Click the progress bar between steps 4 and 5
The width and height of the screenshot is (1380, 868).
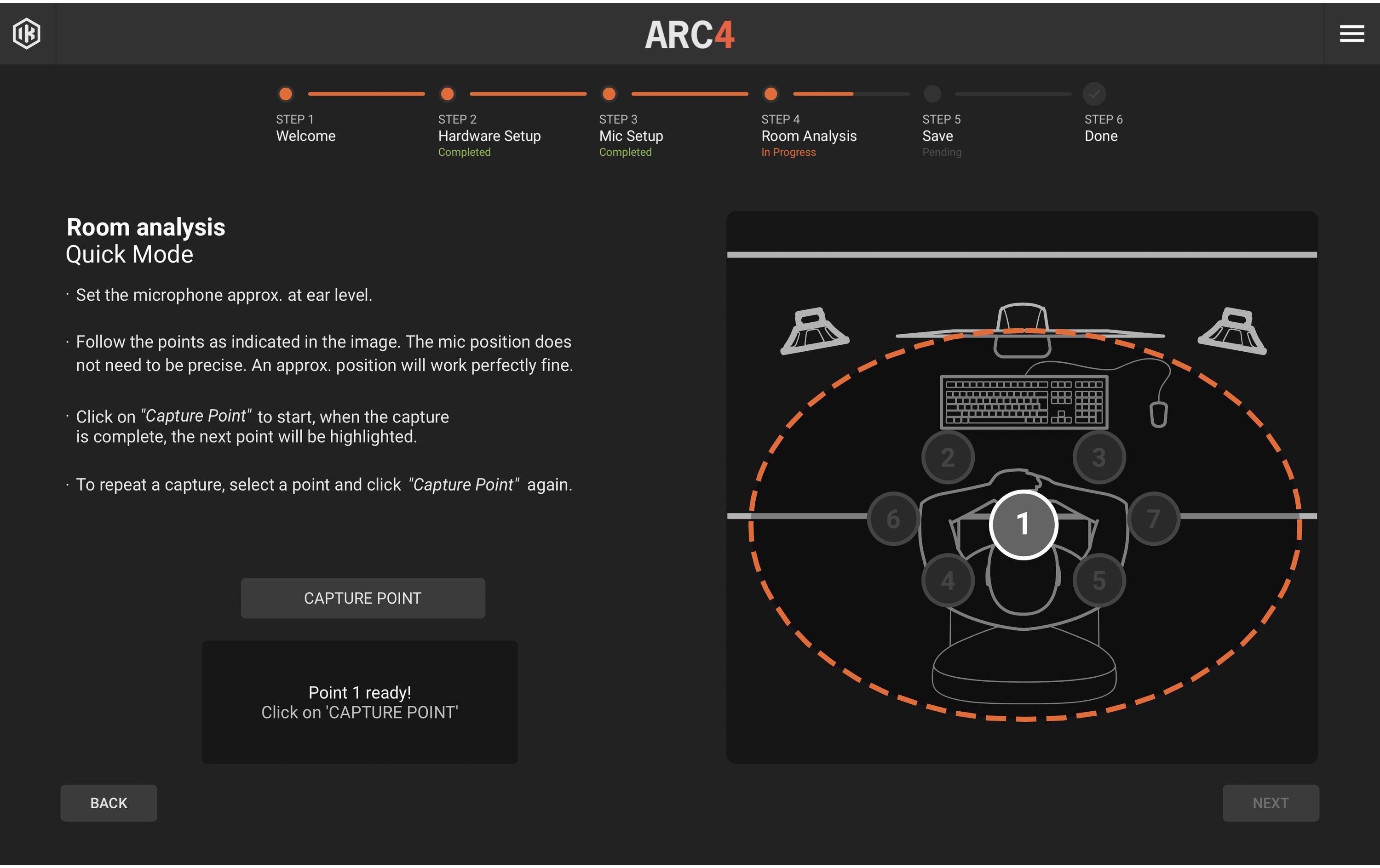coord(851,92)
